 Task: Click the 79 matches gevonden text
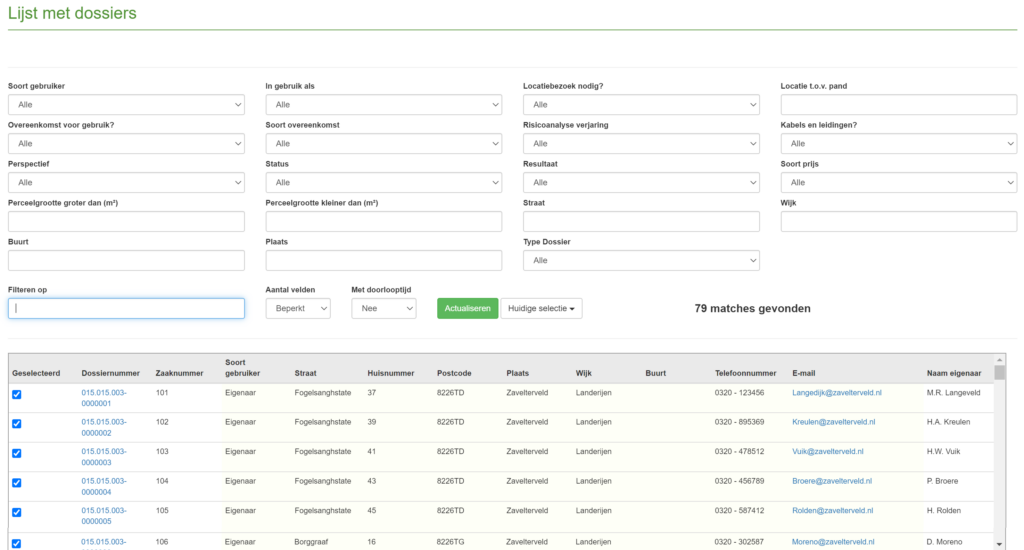(x=752, y=308)
